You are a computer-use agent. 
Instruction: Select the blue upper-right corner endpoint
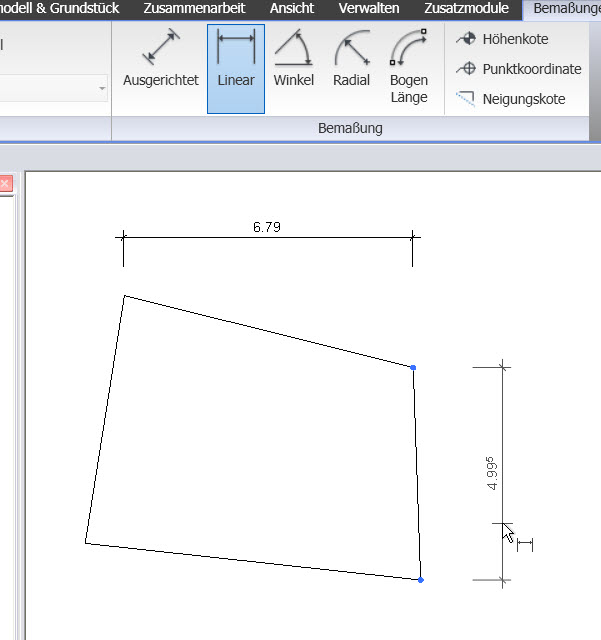[x=413, y=368]
